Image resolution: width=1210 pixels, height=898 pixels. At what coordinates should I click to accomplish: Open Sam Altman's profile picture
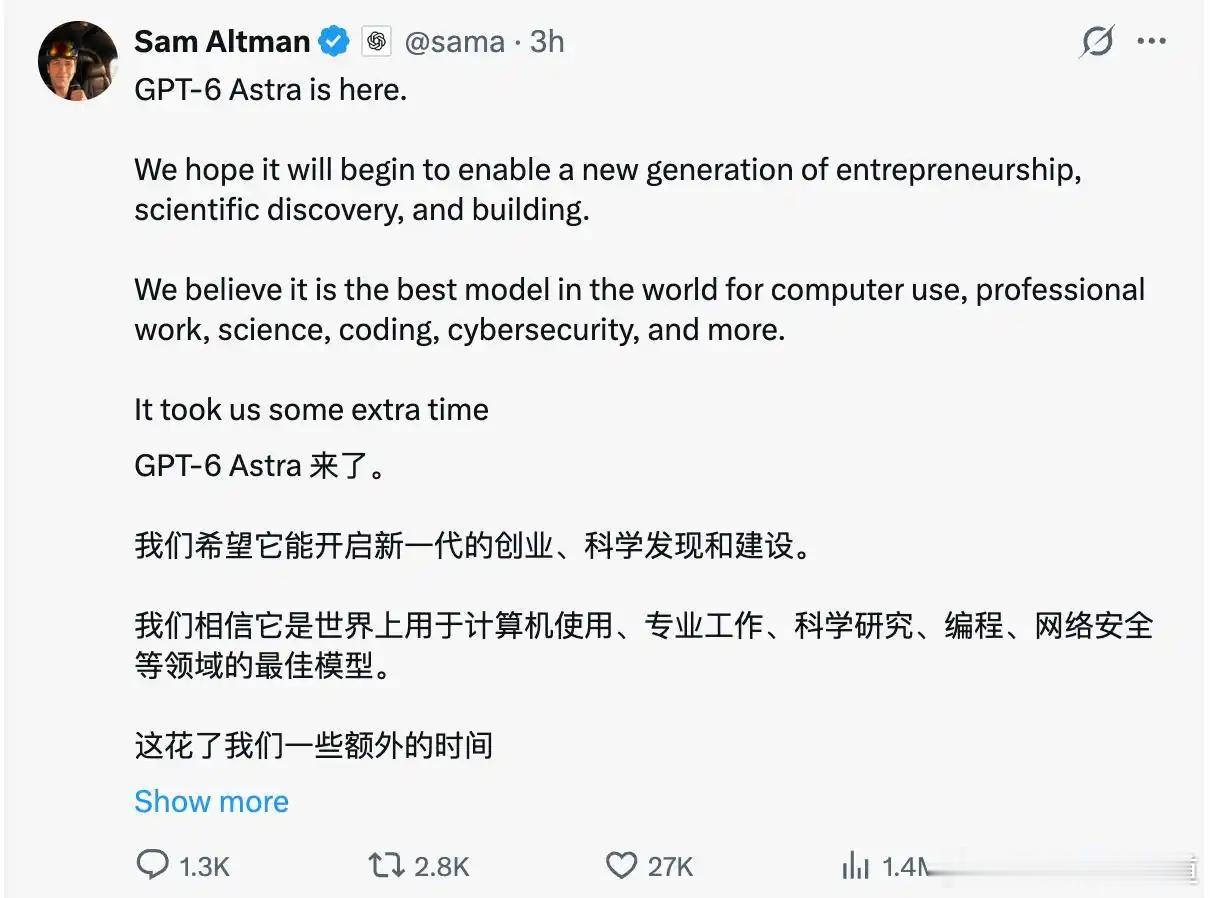pos(78,60)
